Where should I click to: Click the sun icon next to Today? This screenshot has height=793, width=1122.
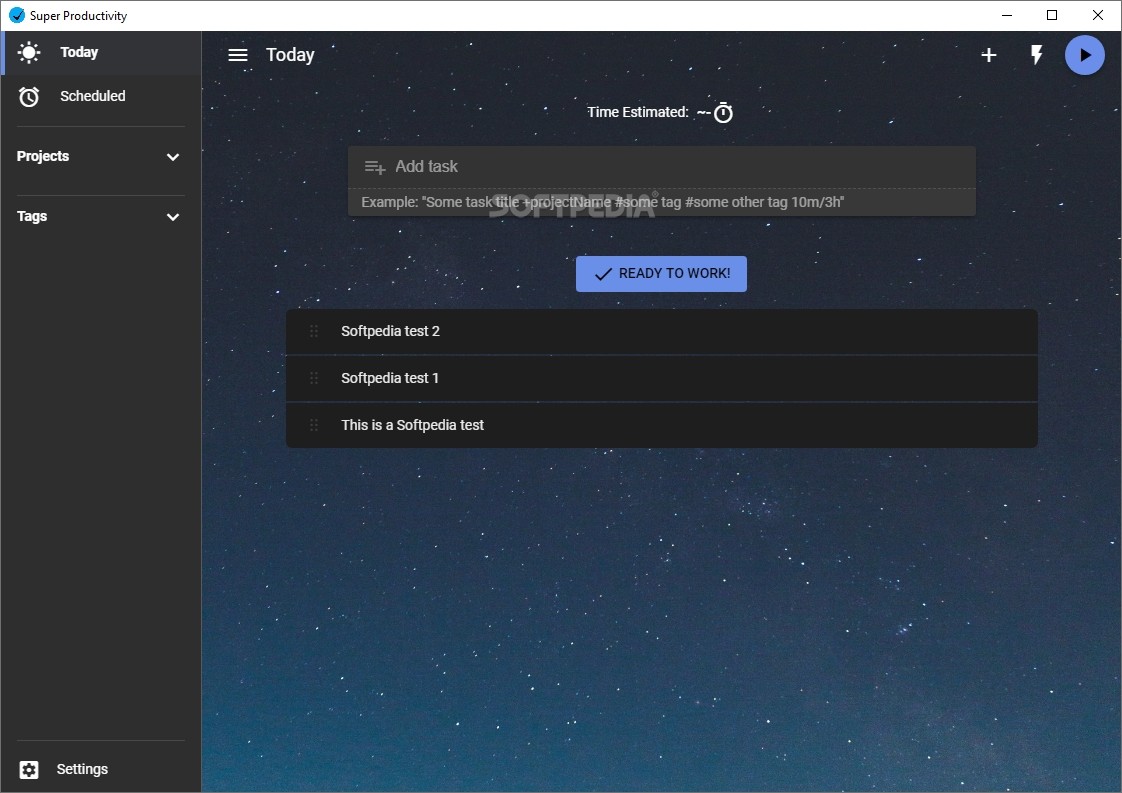(x=29, y=52)
